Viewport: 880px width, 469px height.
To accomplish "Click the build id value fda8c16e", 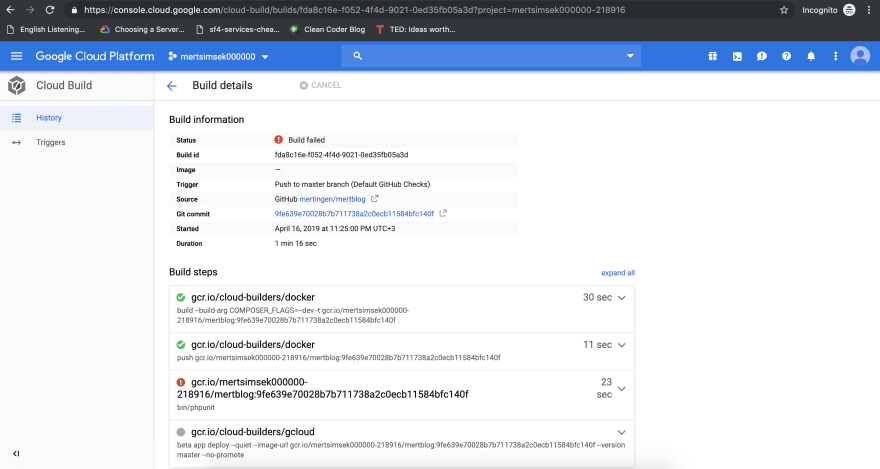I will click(341, 155).
